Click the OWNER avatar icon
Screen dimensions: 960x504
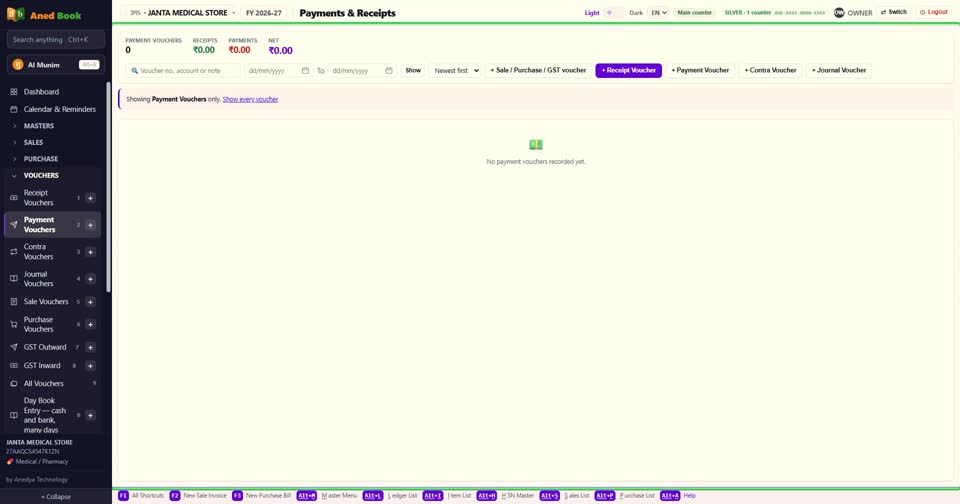pyautogui.click(x=839, y=12)
